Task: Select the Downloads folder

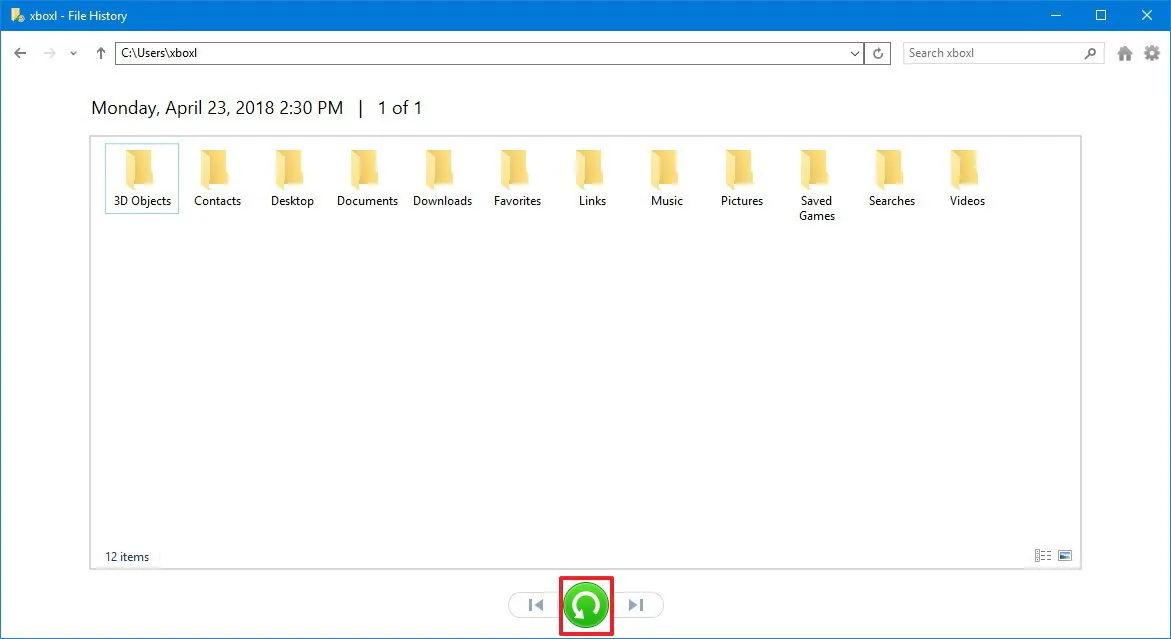Action: click(x=442, y=178)
